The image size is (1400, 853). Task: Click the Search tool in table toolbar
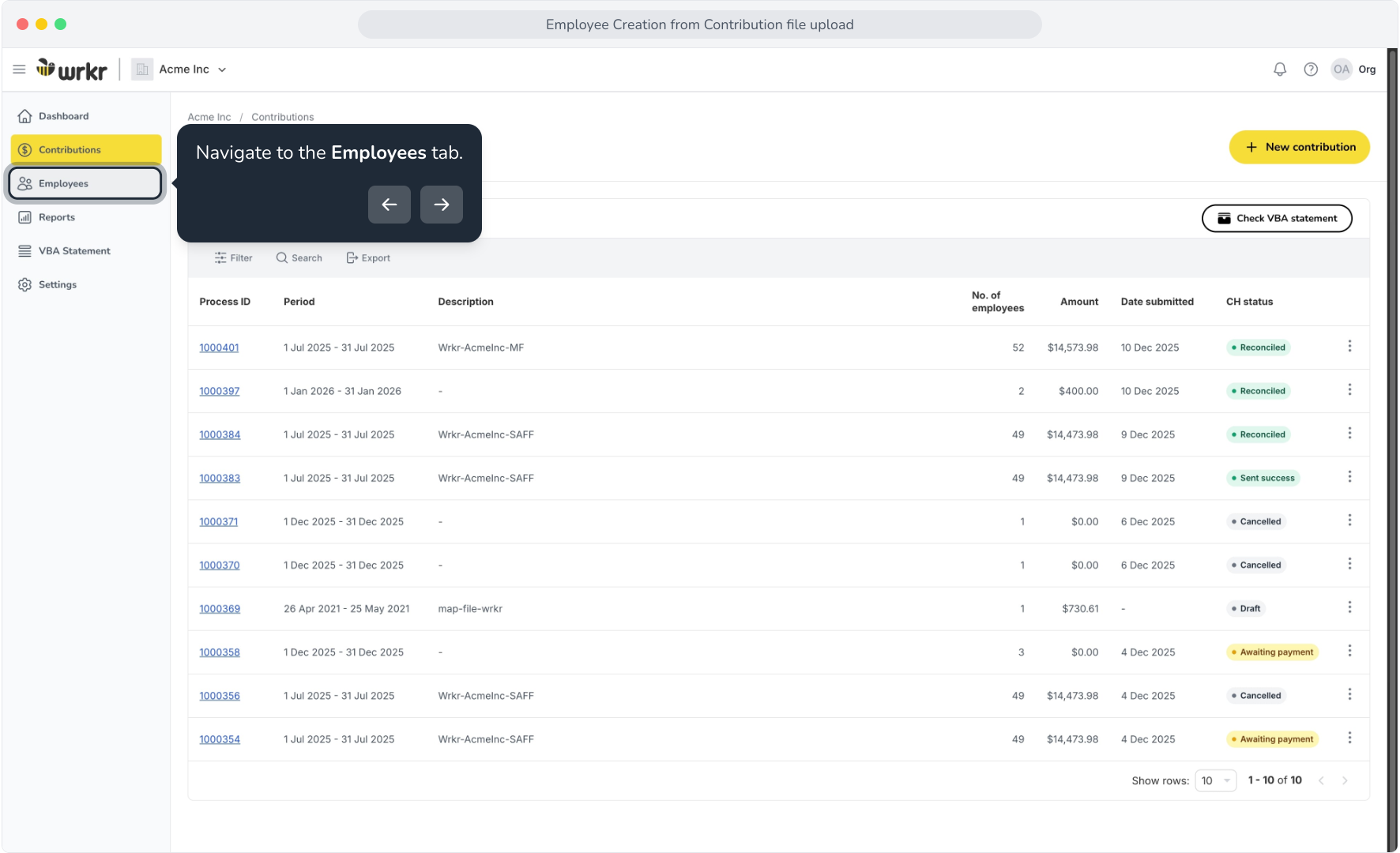pyautogui.click(x=299, y=258)
